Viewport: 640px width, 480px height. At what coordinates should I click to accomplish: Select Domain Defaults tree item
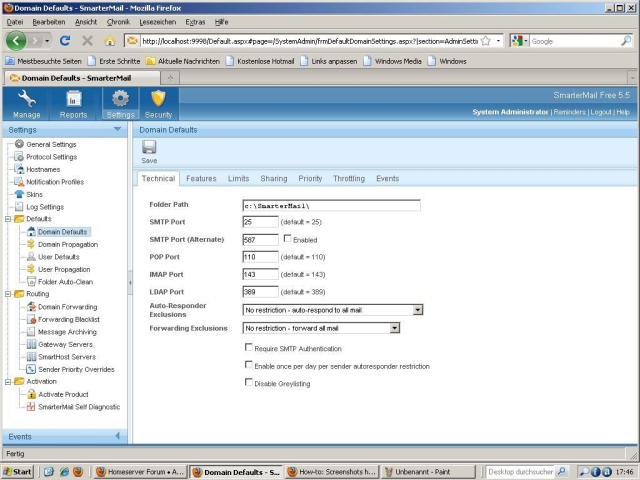62,232
